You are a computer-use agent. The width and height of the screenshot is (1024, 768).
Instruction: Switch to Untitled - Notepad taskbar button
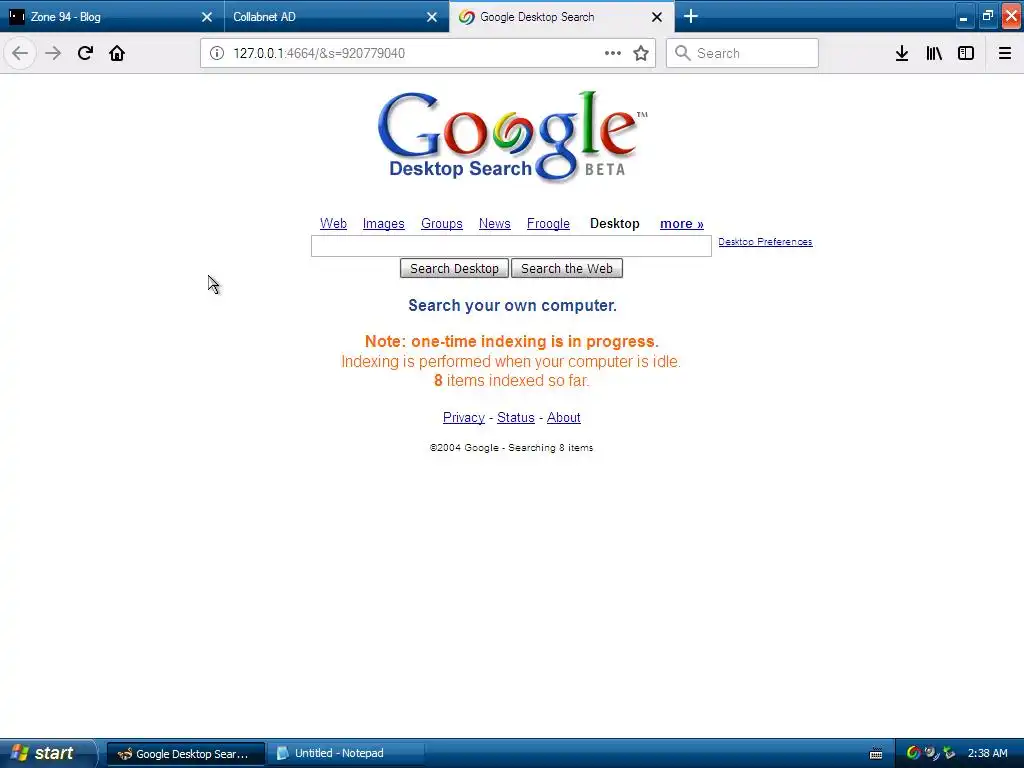click(x=346, y=754)
